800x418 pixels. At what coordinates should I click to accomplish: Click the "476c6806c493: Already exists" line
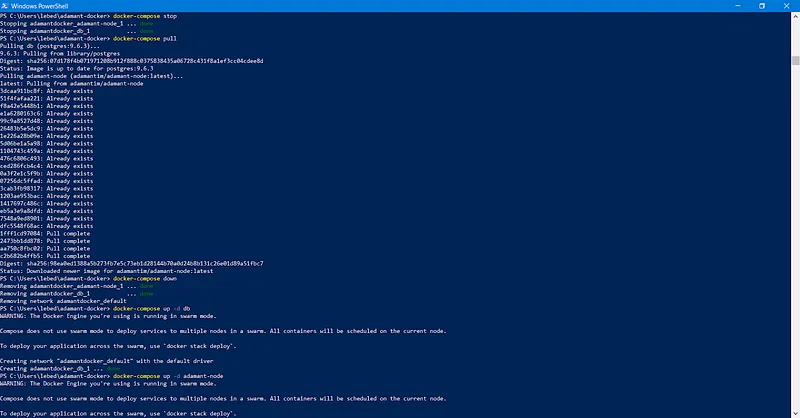point(46,158)
